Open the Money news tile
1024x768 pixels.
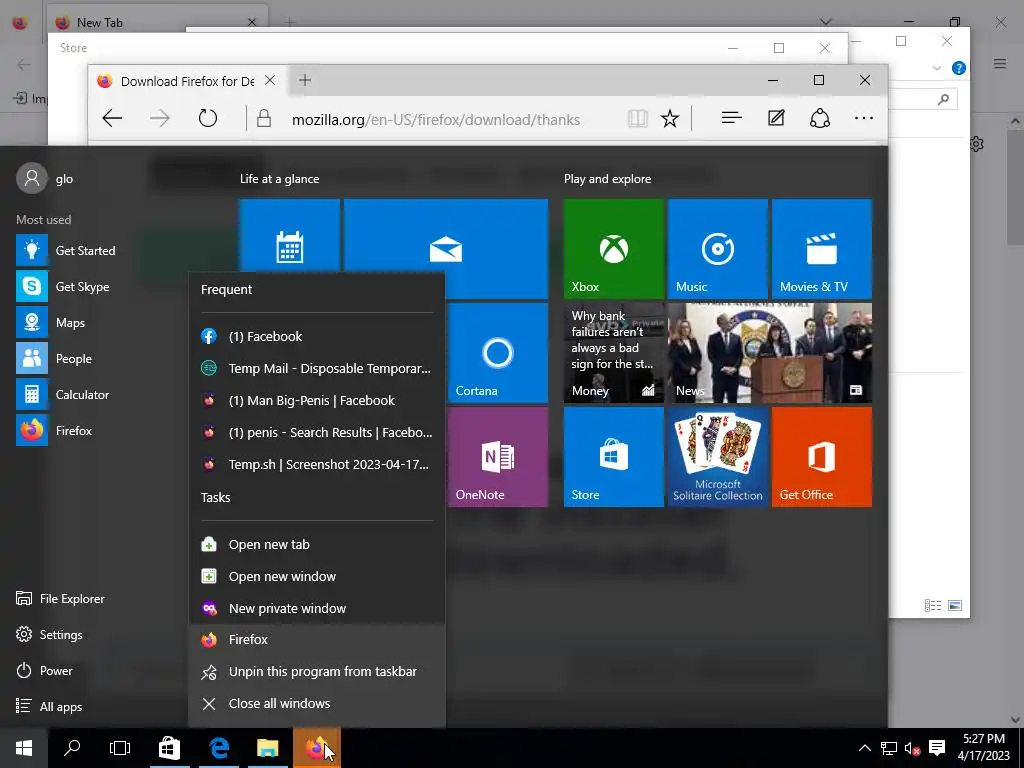(x=614, y=353)
